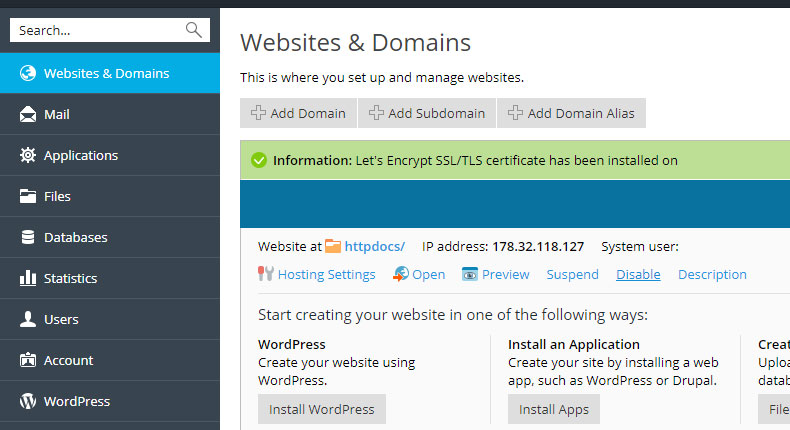
Task: Click the database cylinder icon beside Databases
Action: click(x=28, y=237)
